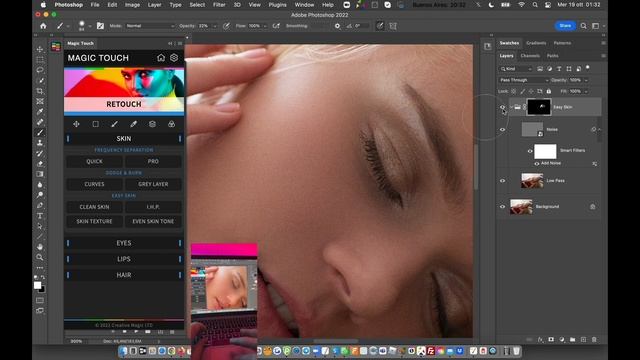This screenshot has width=640, height=360.
Task: Click Magic Touch square selection icon
Action: click(96, 124)
